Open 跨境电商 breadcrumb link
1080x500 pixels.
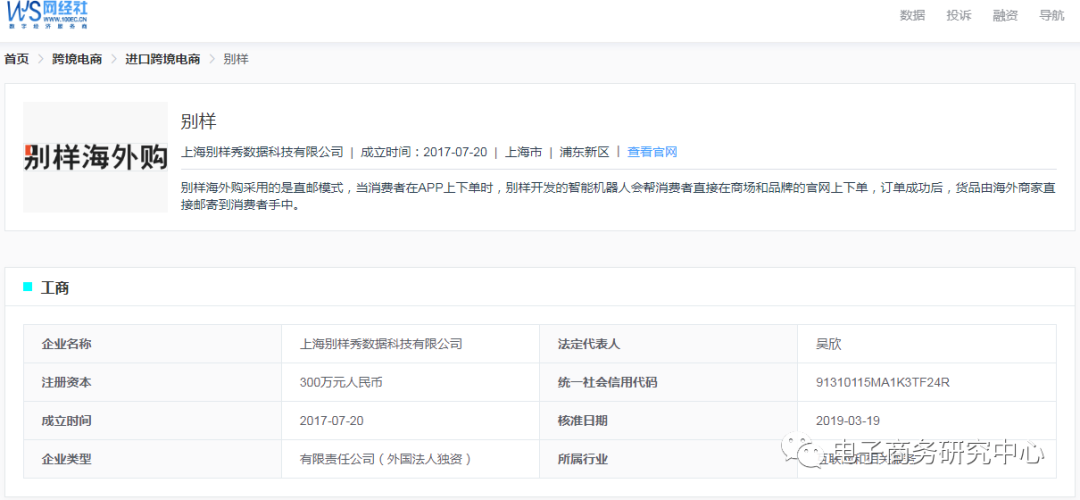click(77, 59)
